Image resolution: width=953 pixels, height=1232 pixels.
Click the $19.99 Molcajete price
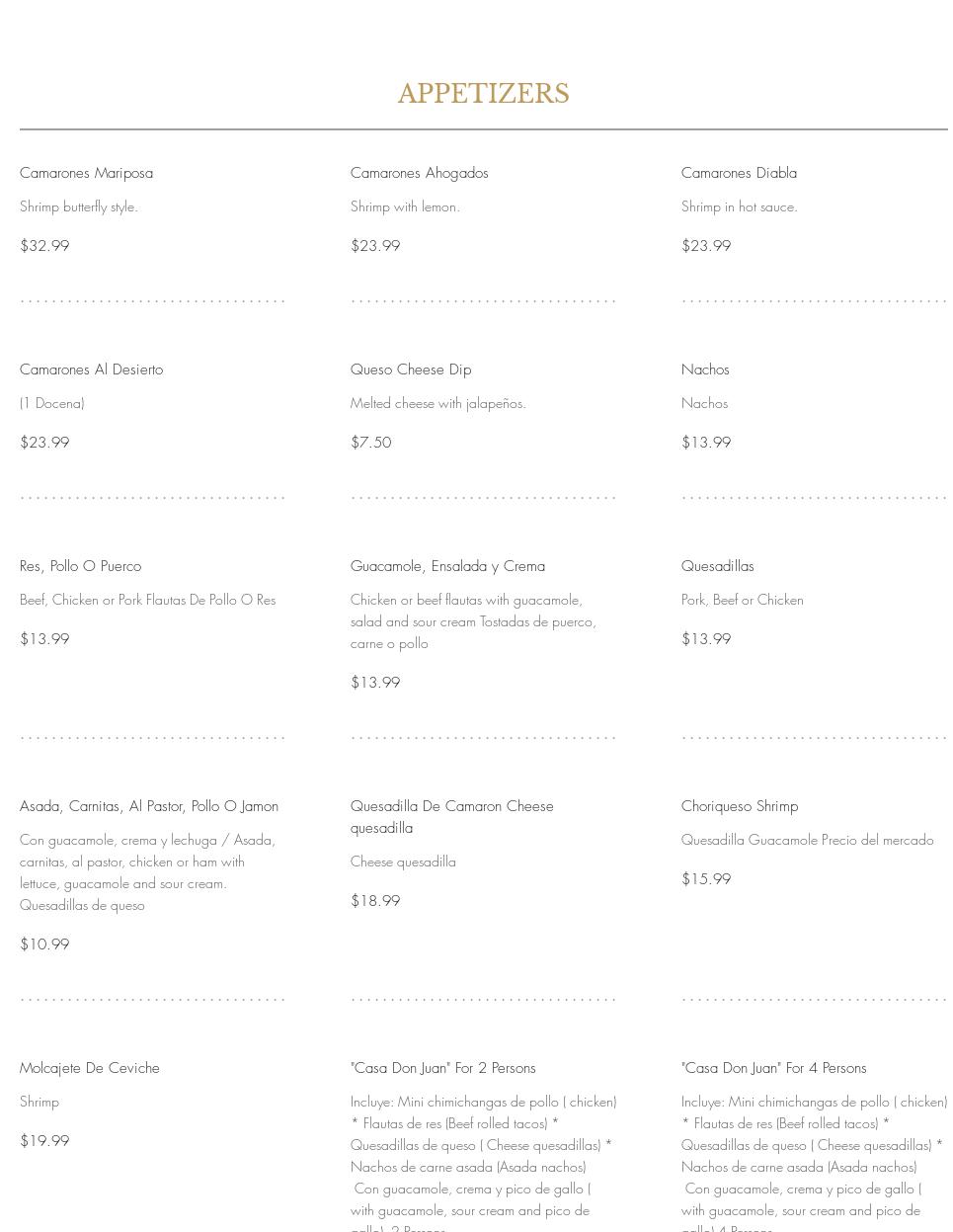44,1141
